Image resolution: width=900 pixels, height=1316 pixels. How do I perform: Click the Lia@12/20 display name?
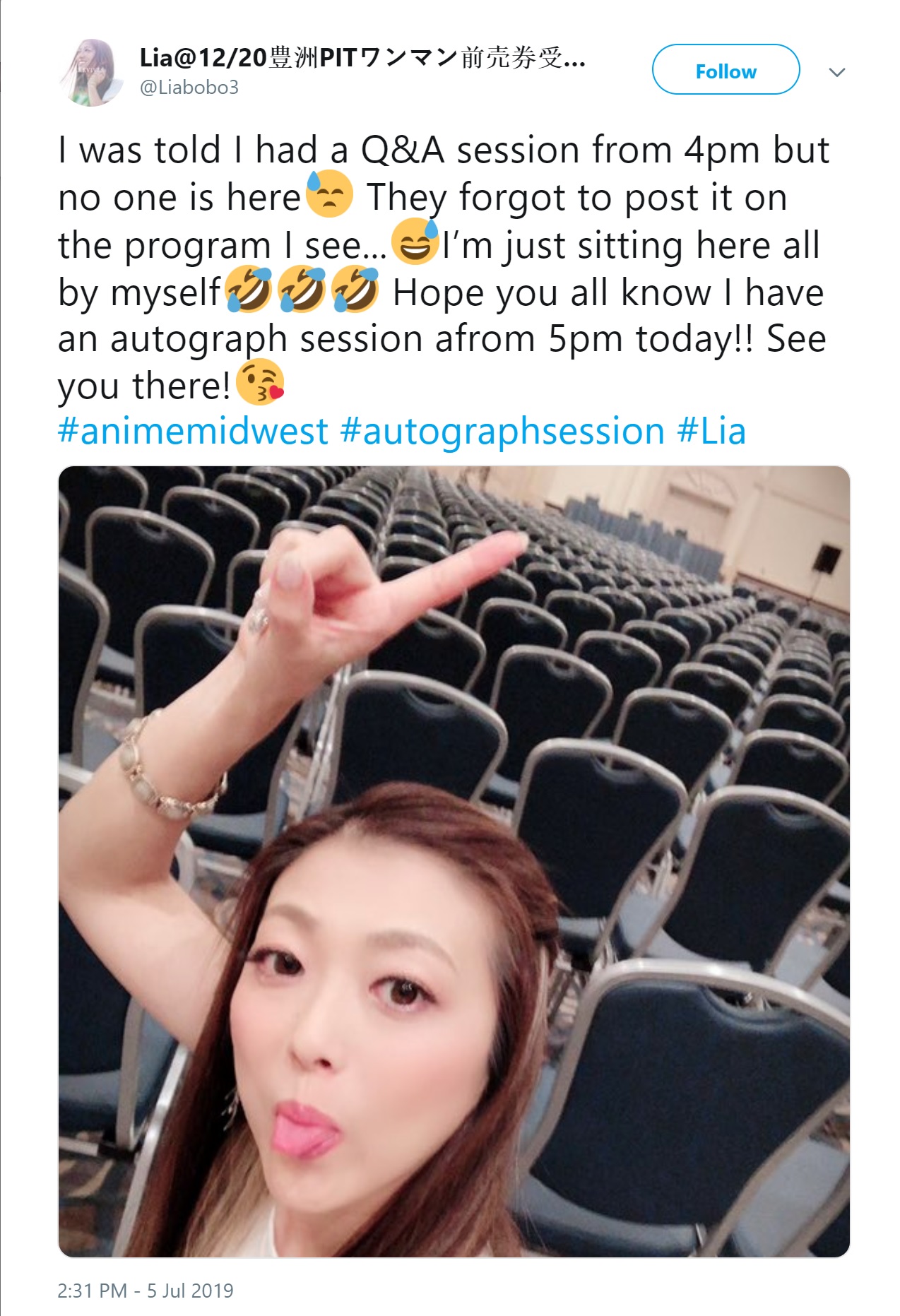362,57
